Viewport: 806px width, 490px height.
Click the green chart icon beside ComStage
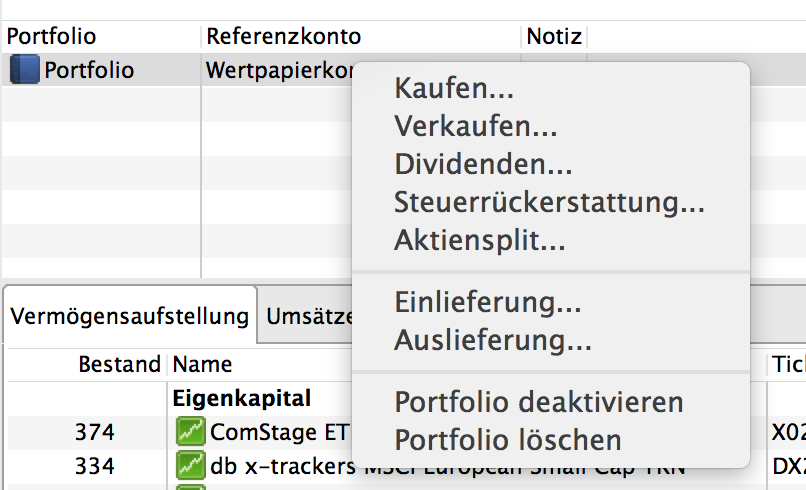(189, 432)
